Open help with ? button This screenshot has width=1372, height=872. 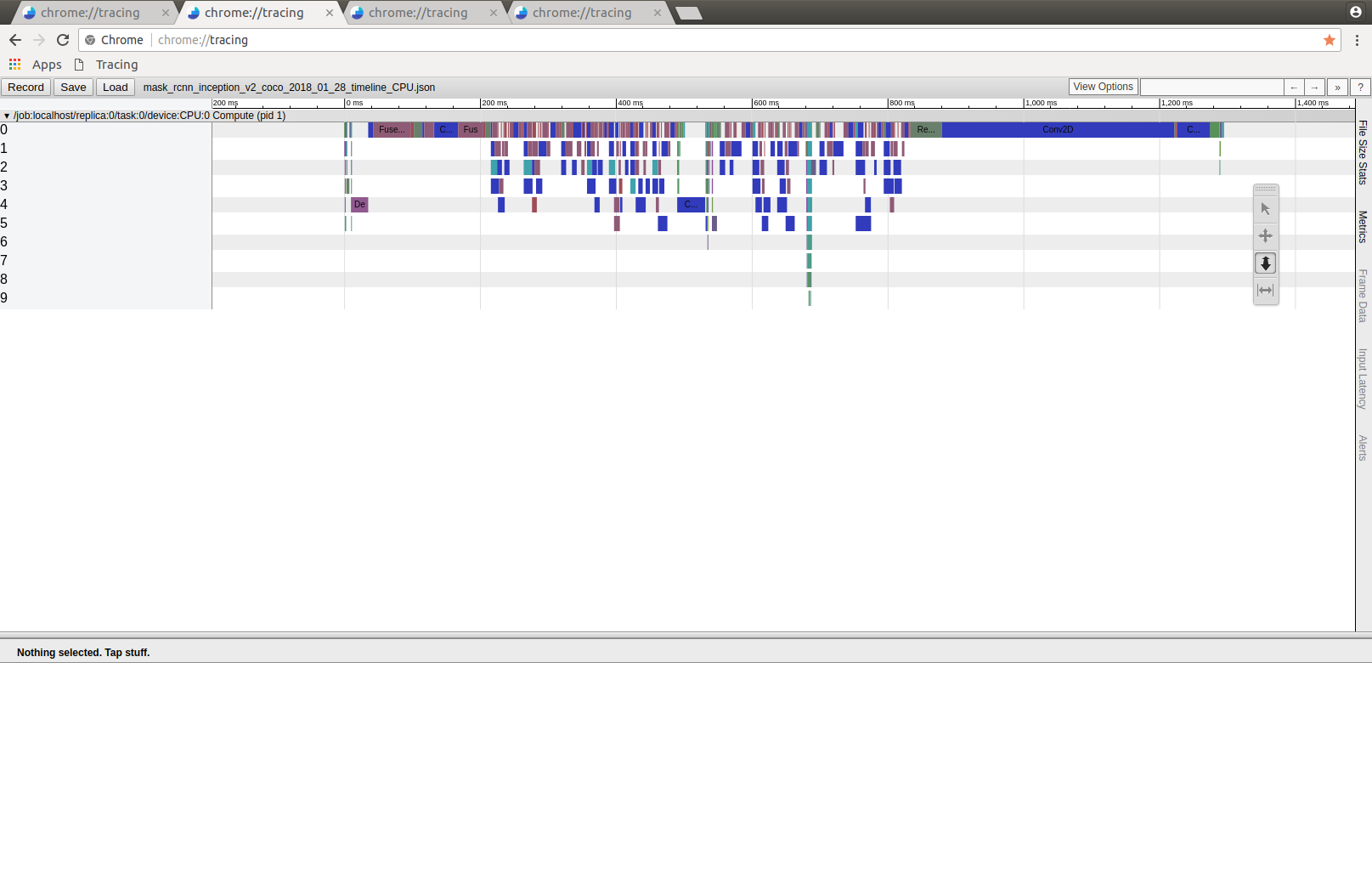pos(1360,88)
